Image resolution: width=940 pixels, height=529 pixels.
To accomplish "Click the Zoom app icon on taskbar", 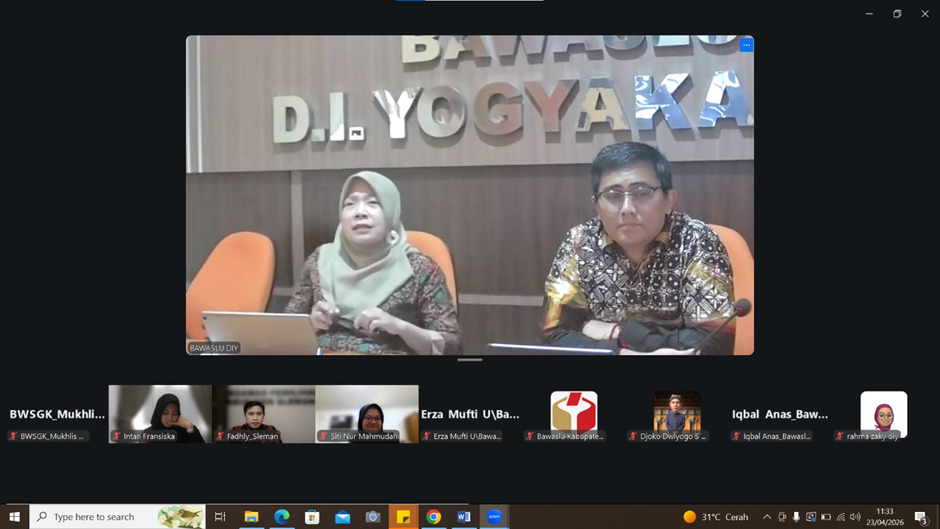I will 495,516.
